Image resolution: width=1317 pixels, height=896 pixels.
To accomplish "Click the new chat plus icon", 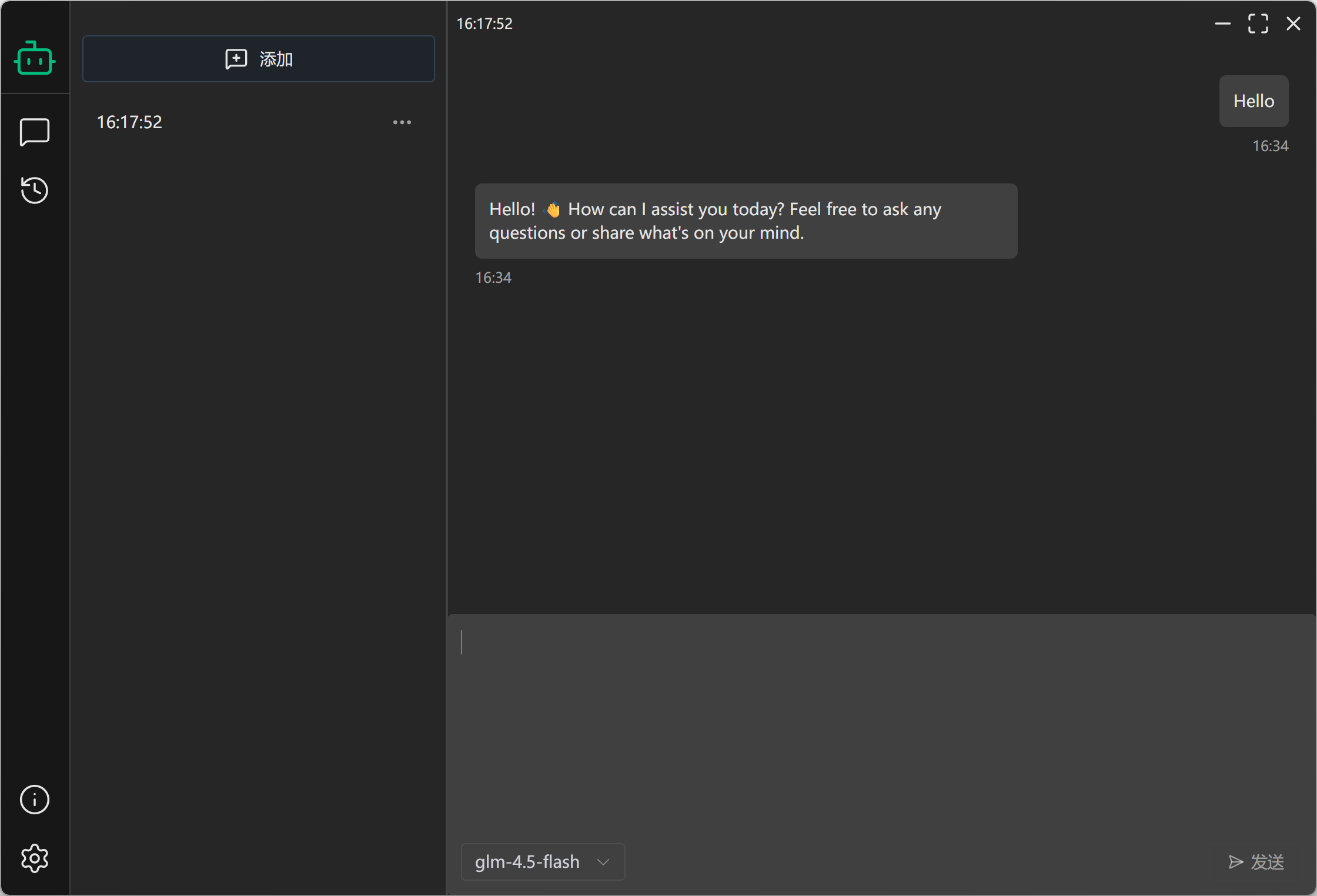I will [x=236, y=59].
